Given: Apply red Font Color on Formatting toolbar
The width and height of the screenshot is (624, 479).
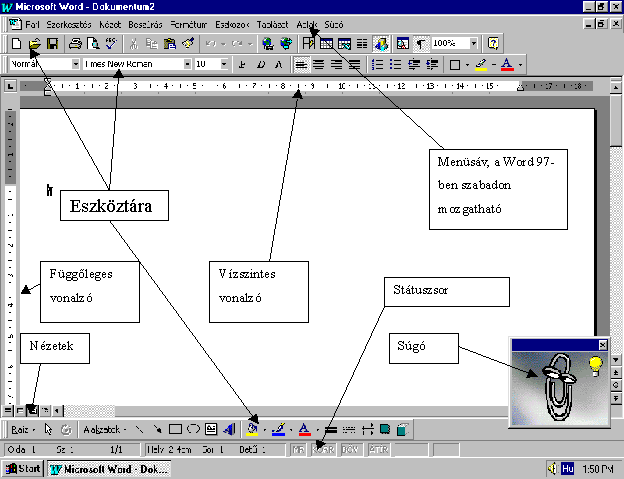Looking at the screenshot, I should click(507, 64).
